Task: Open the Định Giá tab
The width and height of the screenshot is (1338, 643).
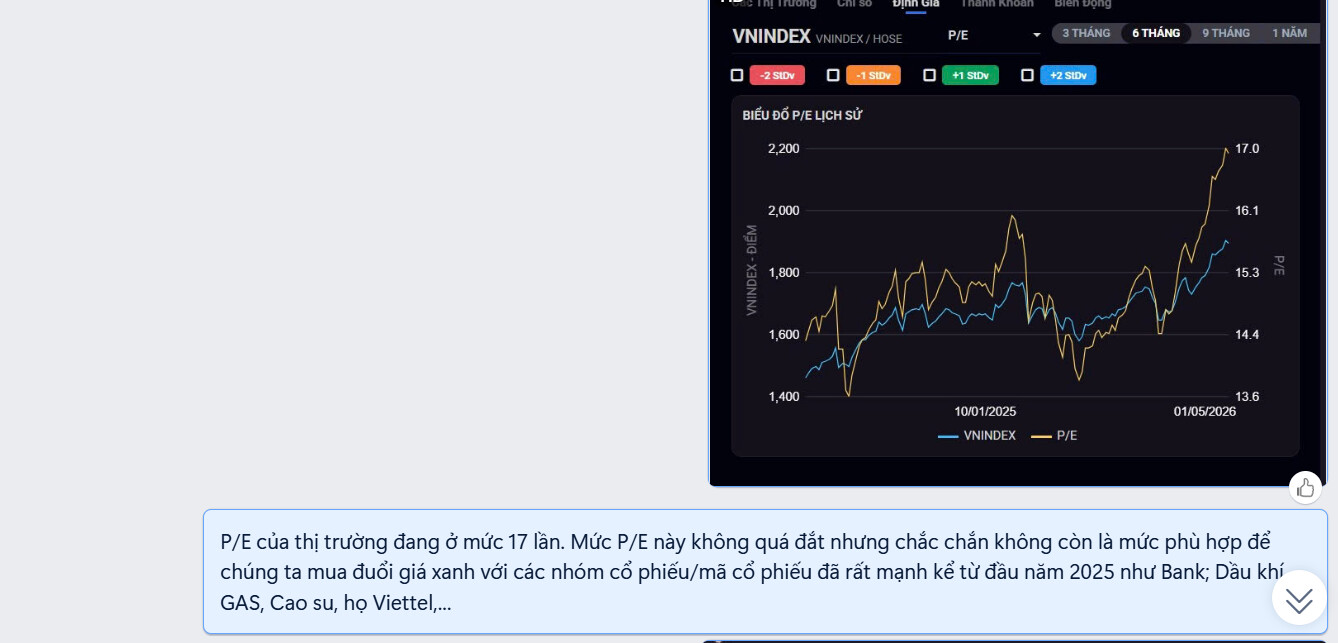Action: click(x=916, y=4)
